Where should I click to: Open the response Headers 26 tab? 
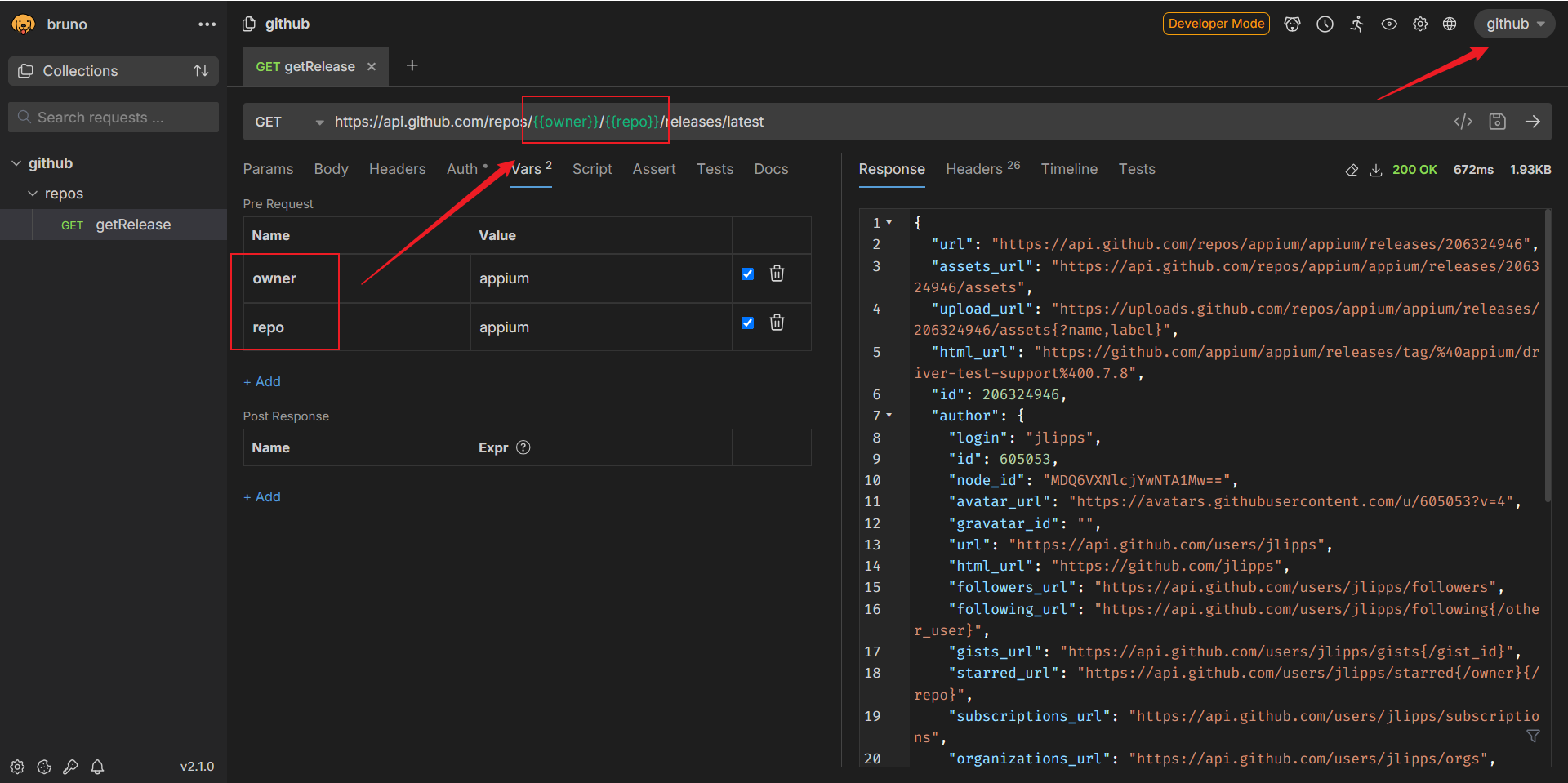[982, 168]
